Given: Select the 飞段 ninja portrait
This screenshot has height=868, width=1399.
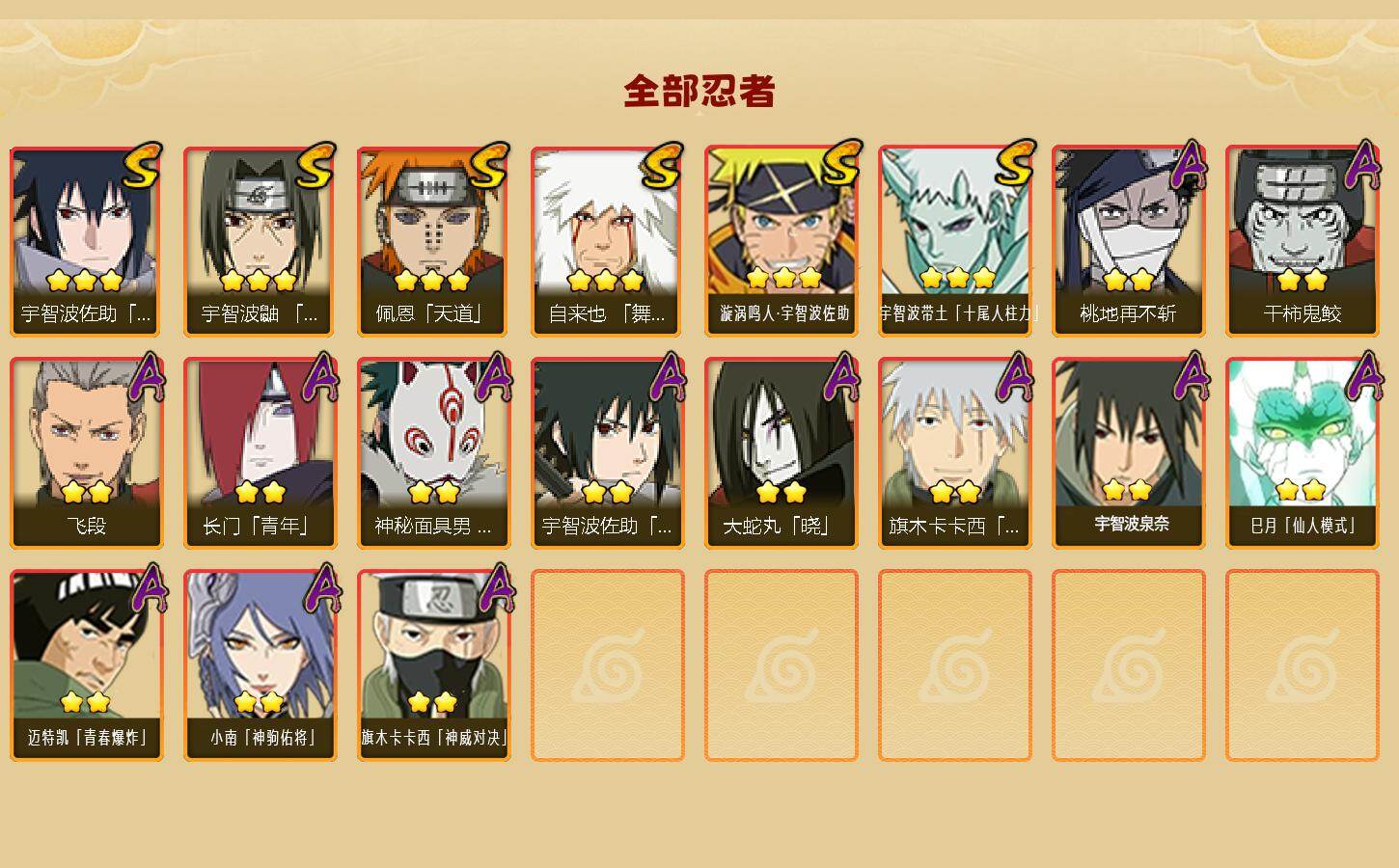Looking at the screenshot, I should coord(87,453).
